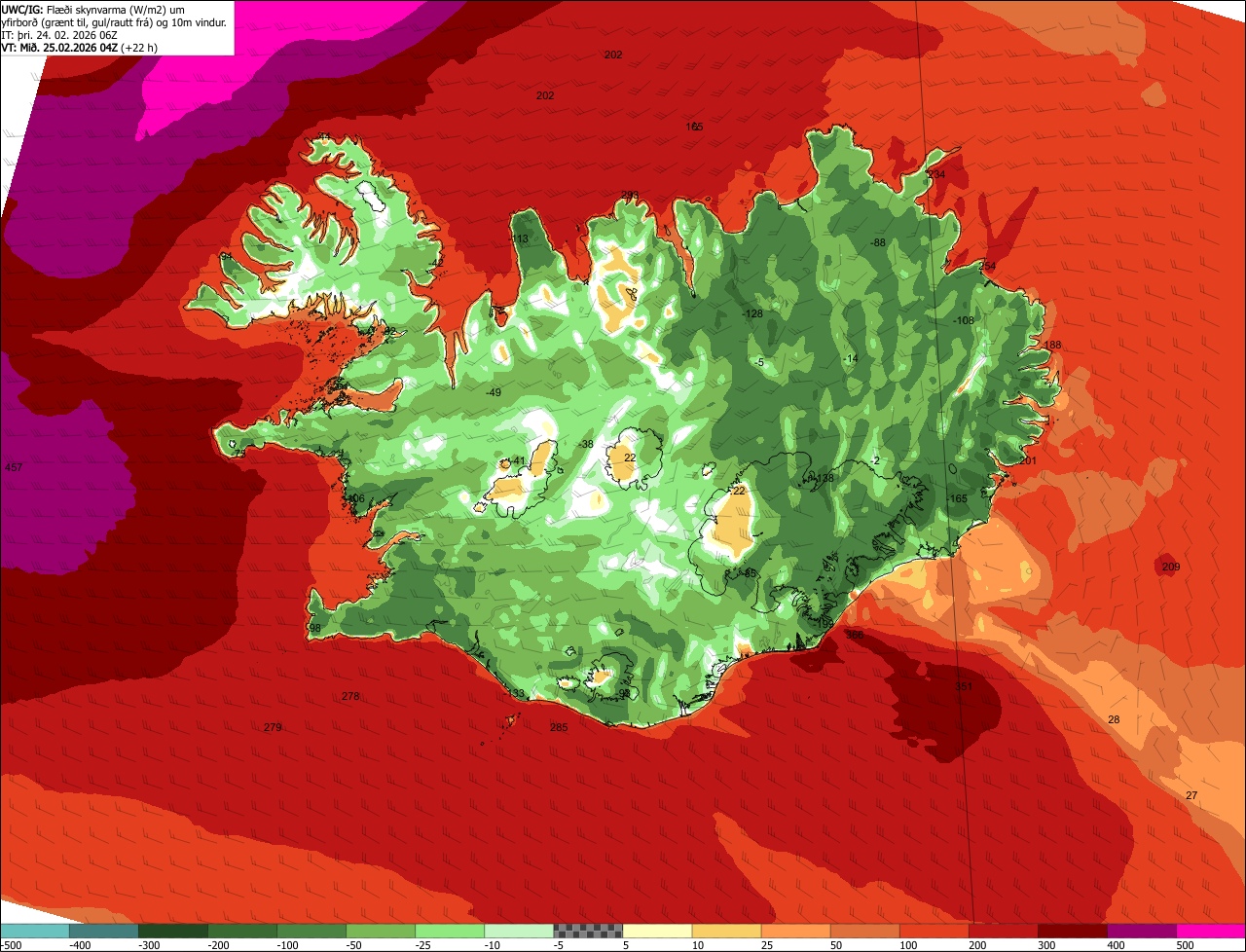Click the '285' value south of Iceland
Viewport: 1246px width, 952px height.
click(x=559, y=727)
